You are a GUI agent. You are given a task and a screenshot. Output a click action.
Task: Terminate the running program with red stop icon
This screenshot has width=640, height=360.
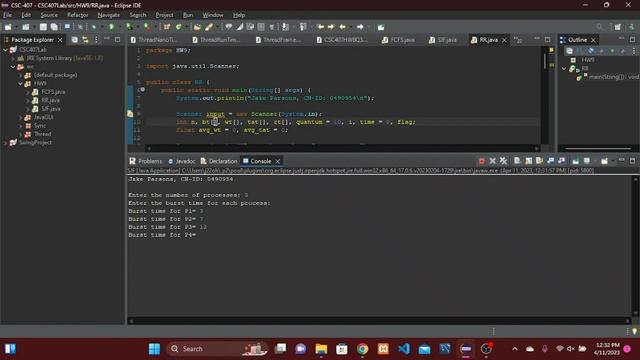(x=482, y=161)
